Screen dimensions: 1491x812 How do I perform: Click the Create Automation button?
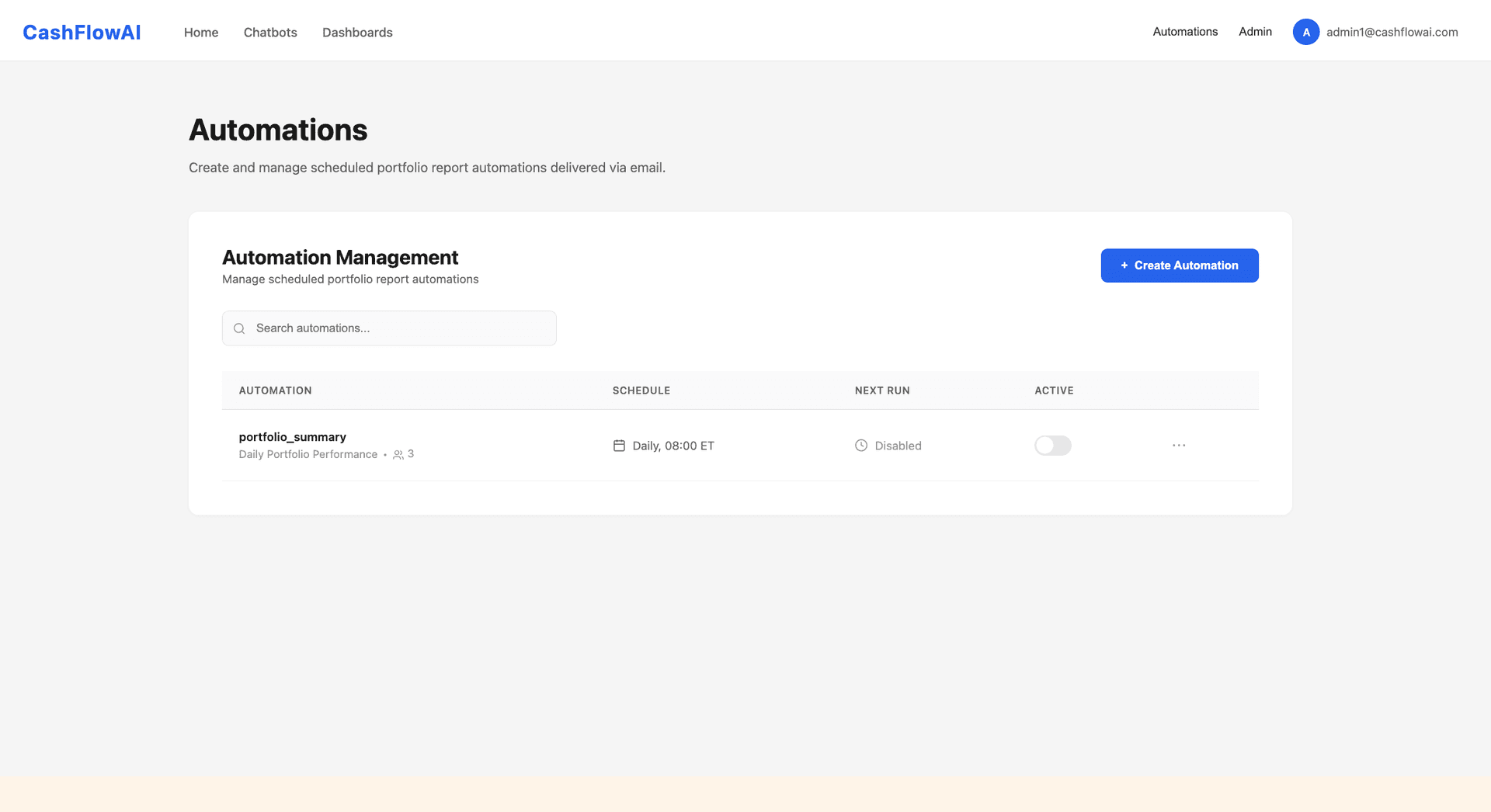click(1179, 265)
